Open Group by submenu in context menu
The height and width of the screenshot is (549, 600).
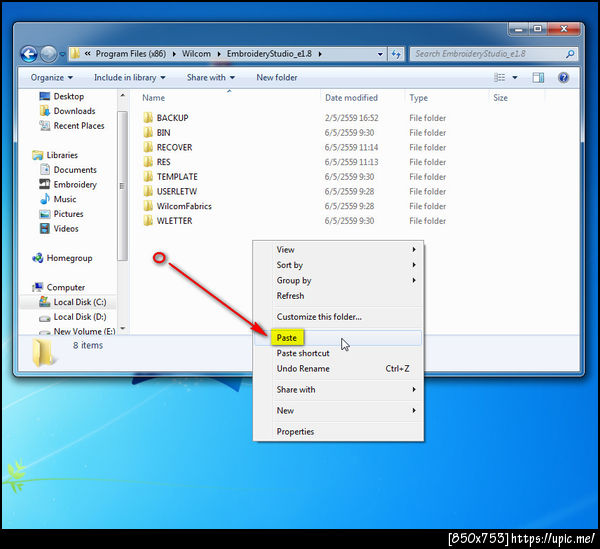338,280
